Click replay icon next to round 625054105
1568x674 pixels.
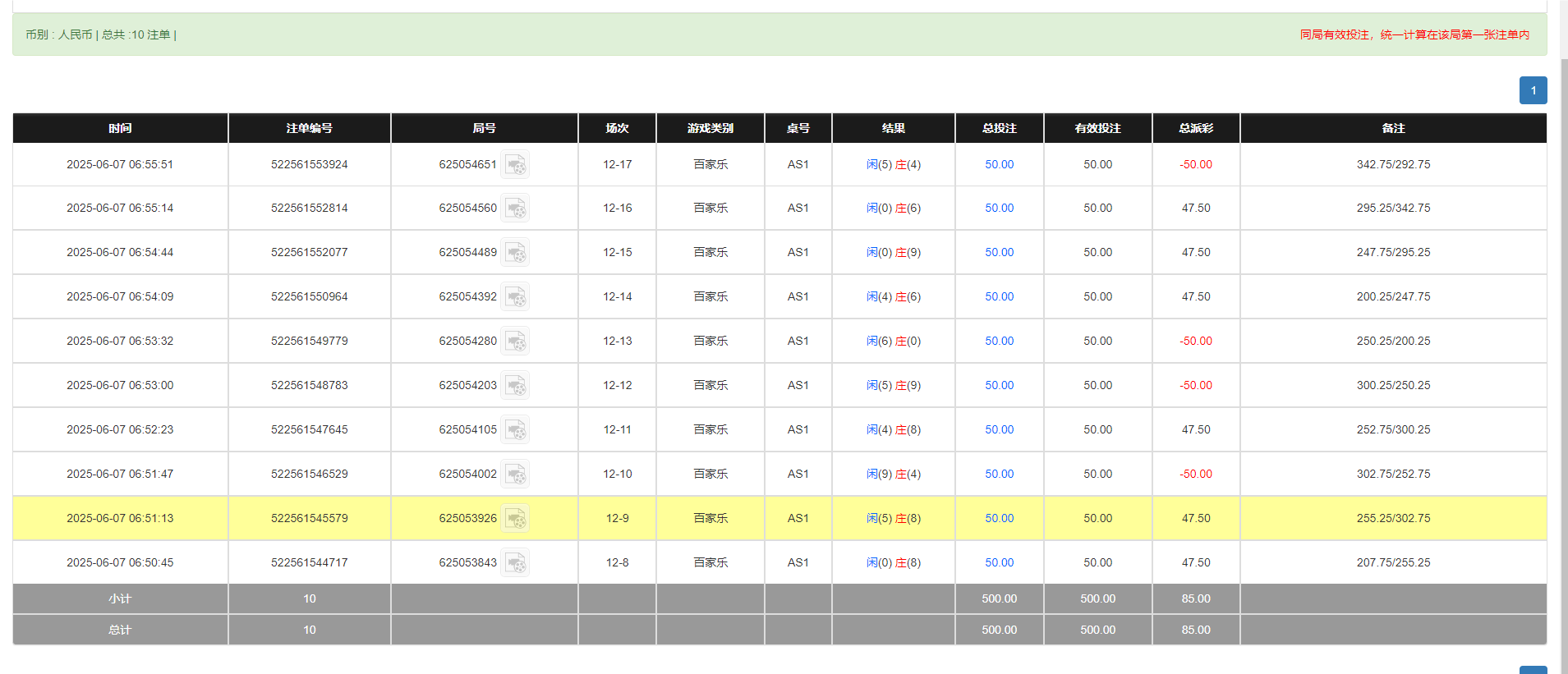click(x=515, y=430)
